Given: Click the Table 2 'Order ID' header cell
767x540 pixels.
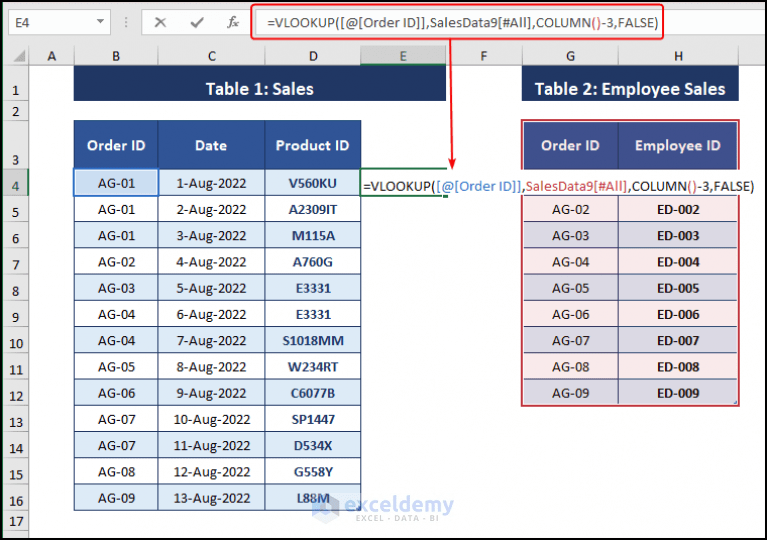Looking at the screenshot, I should coord(570,145).
